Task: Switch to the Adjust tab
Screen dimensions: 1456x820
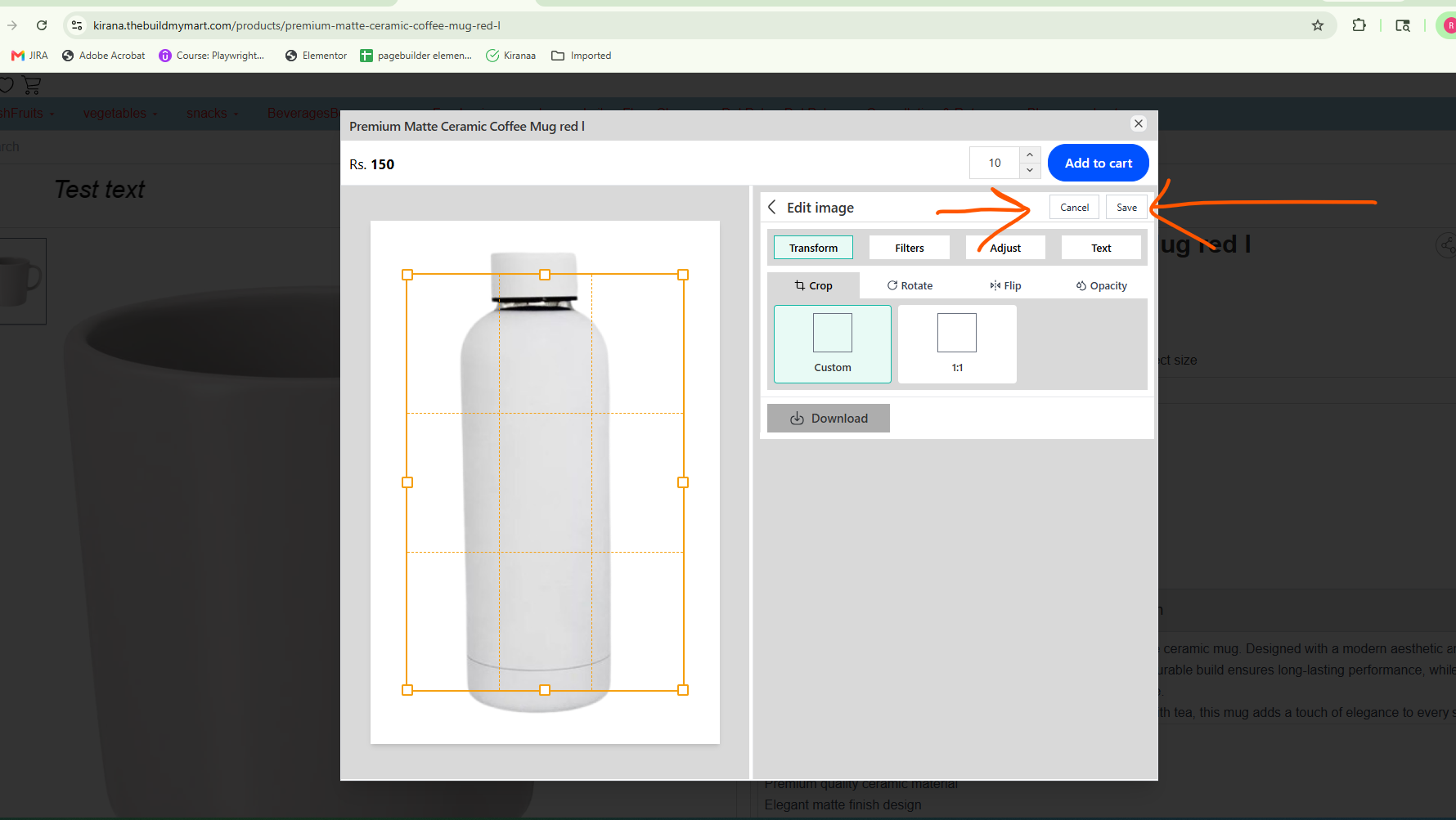Action: point(1005,248)
